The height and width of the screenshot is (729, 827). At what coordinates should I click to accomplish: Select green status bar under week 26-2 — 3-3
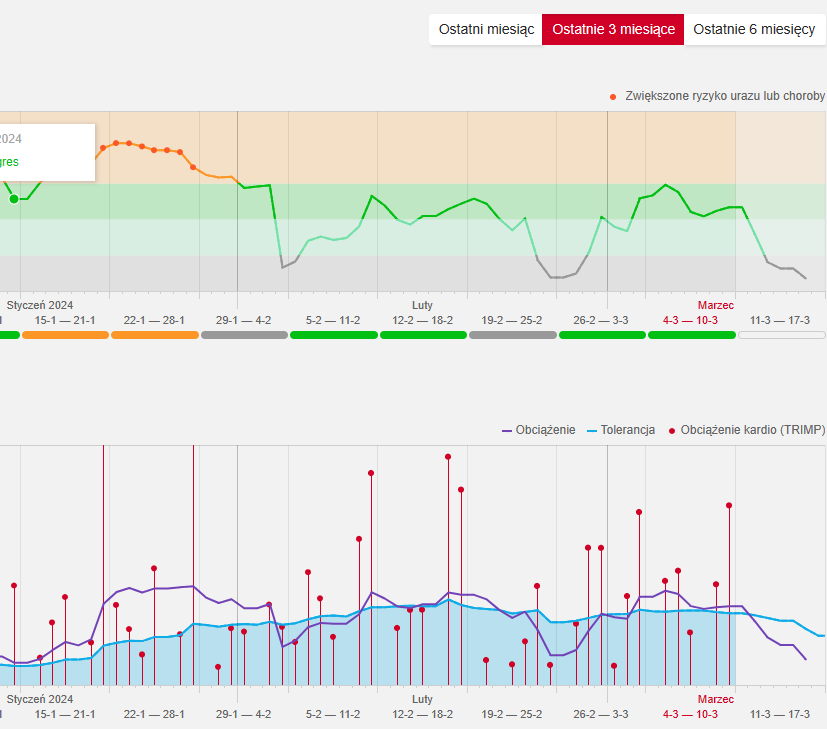[602, 335]
